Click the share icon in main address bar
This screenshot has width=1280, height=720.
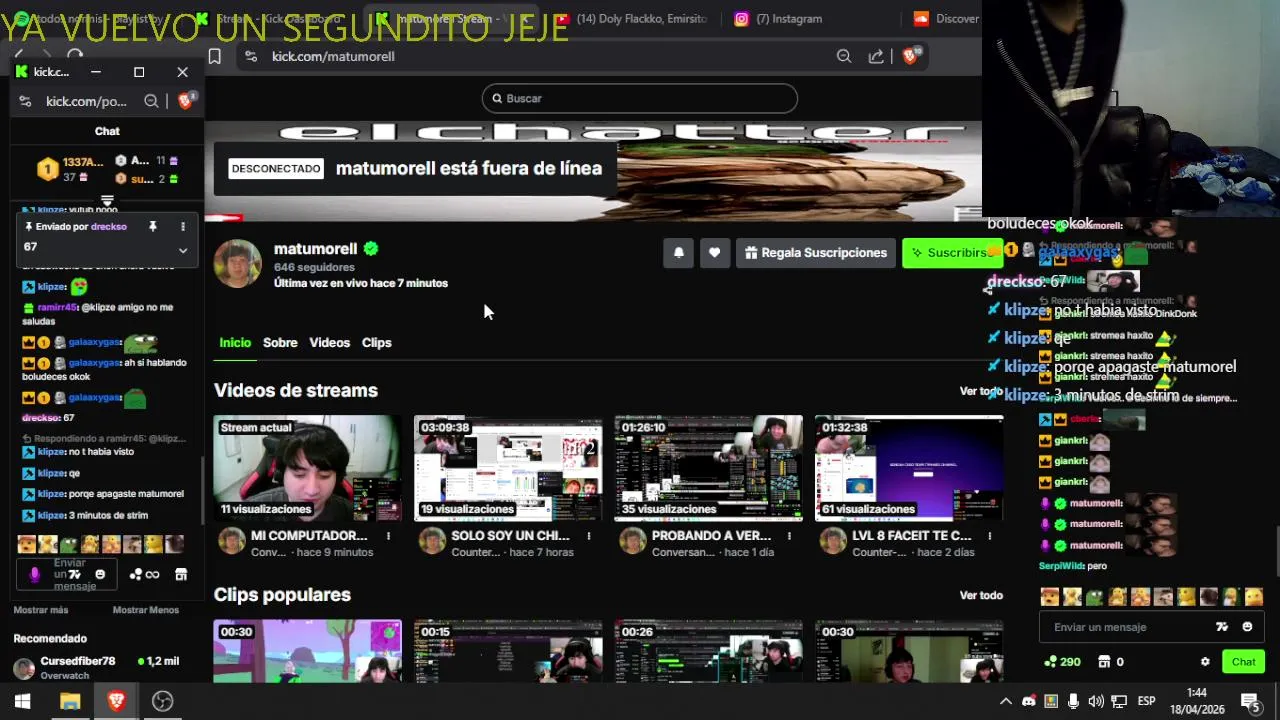(x=876, y=57)
